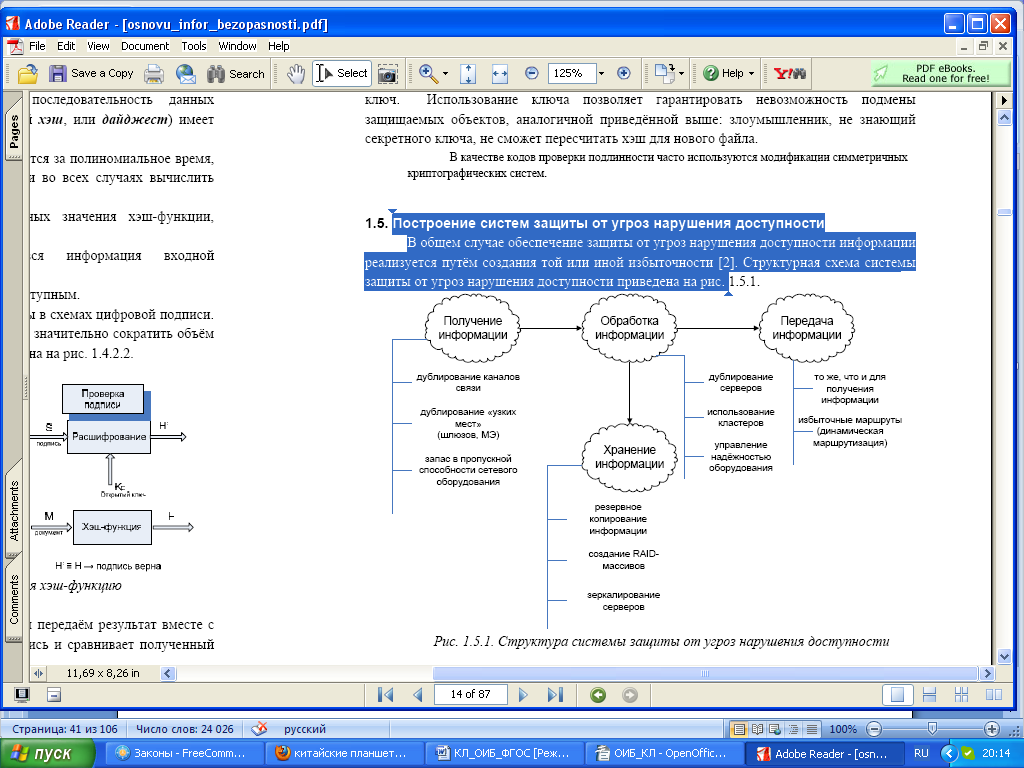Open the Attachments side panel tab
This screenshot has width=1024, height=768.
pos(14,508)
